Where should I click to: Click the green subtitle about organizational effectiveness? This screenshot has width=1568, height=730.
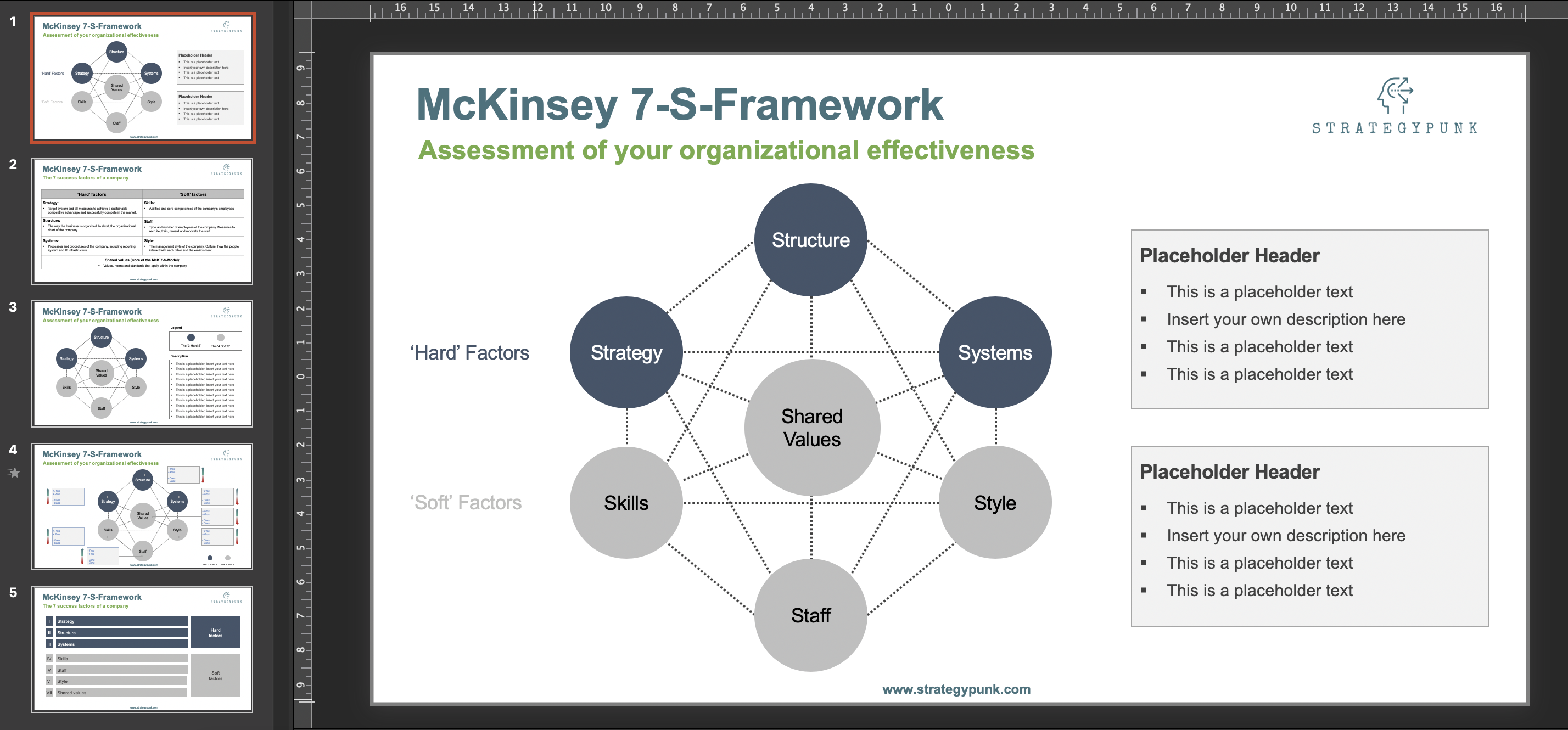(x=726, y=150)
